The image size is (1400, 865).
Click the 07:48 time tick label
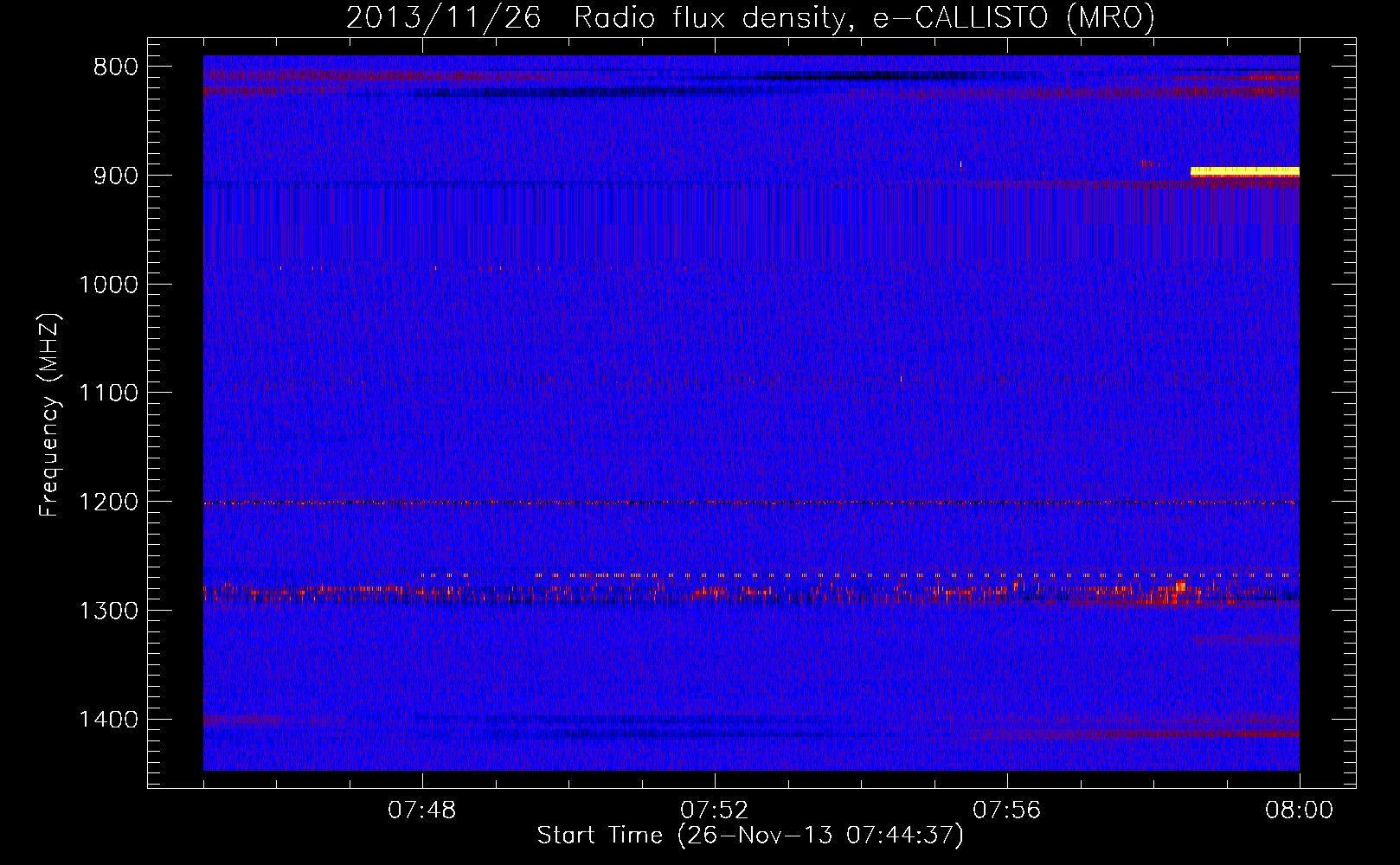click(422, 811)
